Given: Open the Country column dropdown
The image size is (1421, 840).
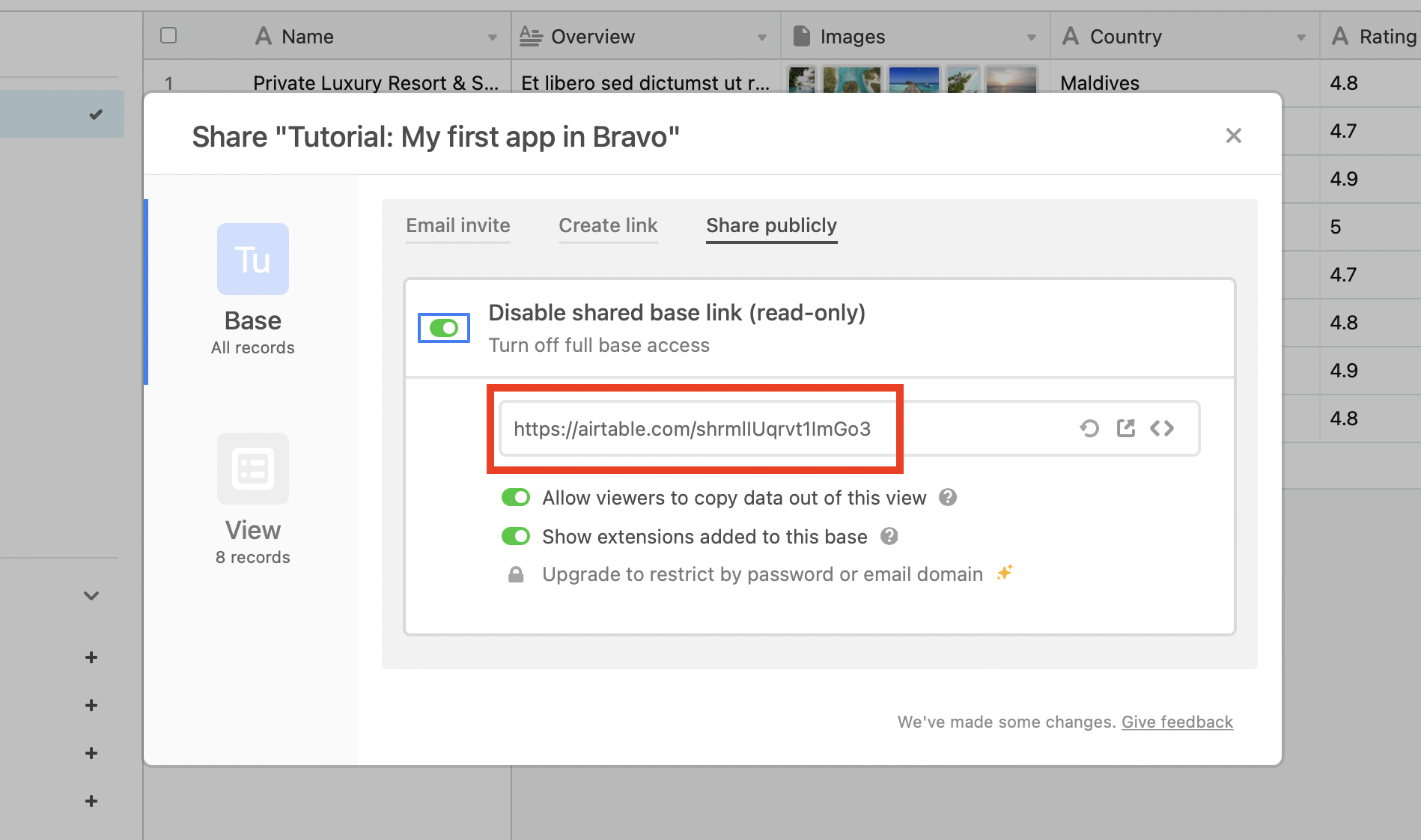Looking at the screenshot, I should pyautogui.click(x=1301, y=37).
